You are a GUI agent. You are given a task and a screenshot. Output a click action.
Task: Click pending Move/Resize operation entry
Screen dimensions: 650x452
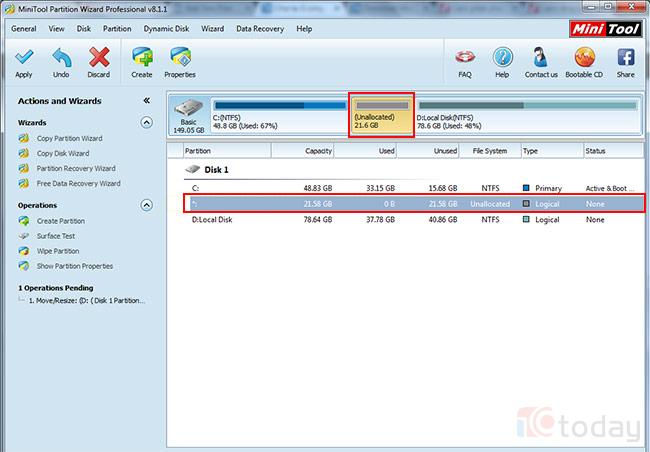coord(87,301)
